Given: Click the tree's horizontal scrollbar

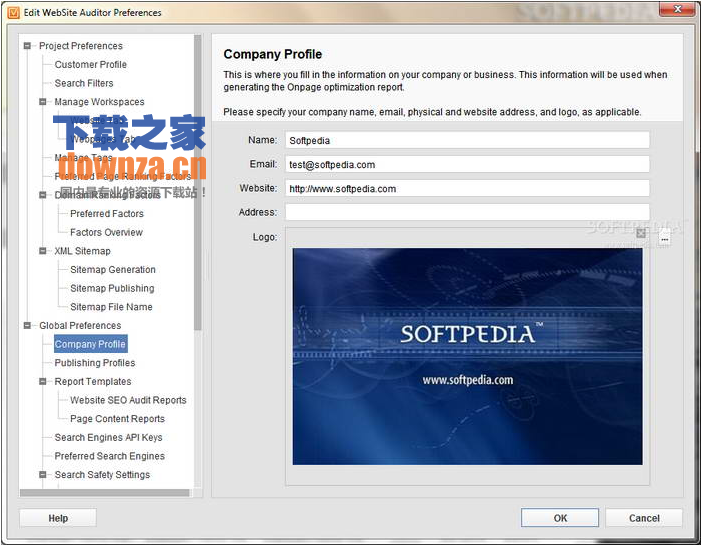Looking at the screenshot, I should tap(105, 493).
